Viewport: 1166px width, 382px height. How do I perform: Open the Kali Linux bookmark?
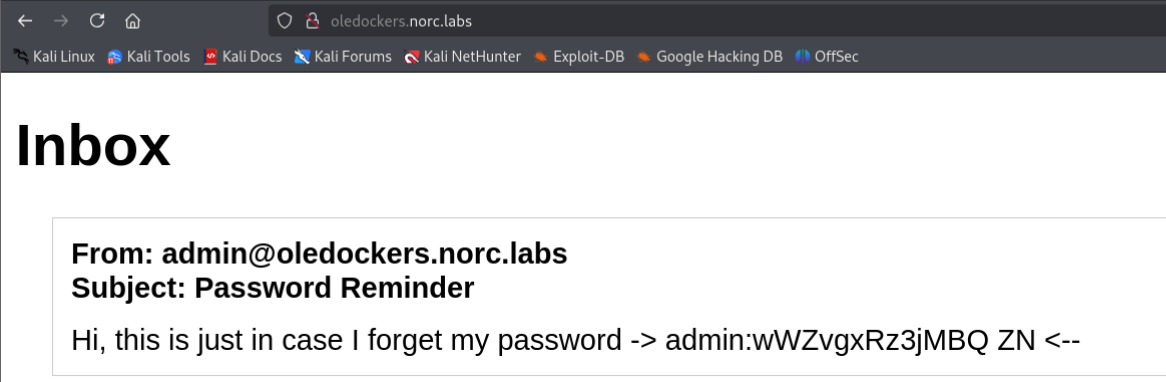pos(54,56)
